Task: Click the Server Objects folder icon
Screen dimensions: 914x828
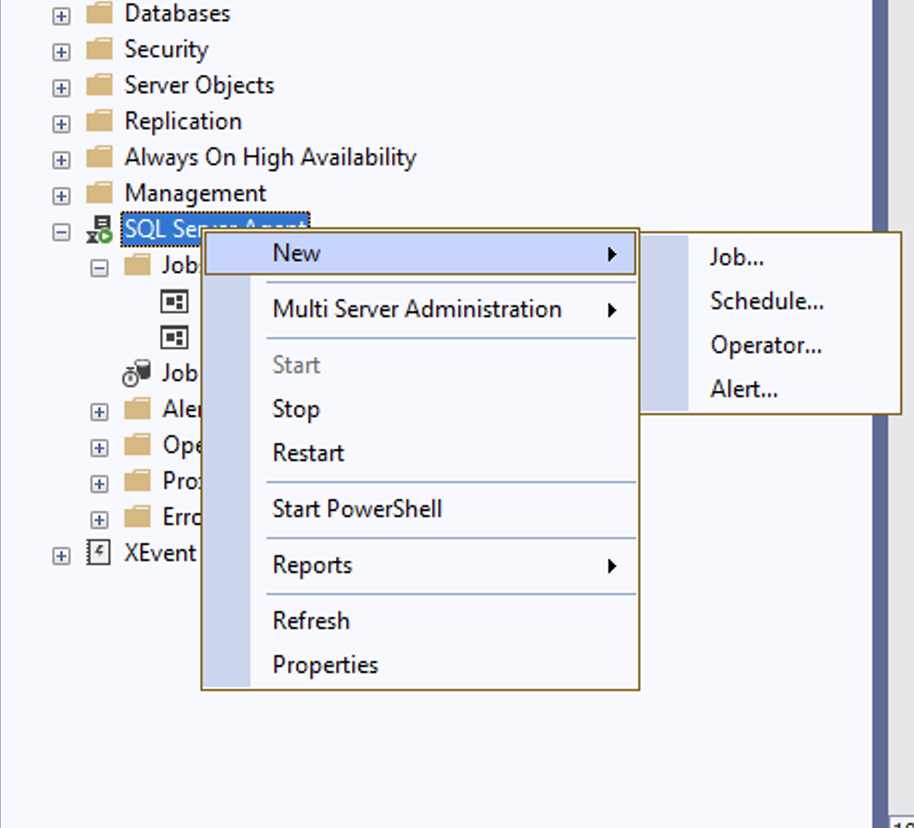Action: [x=100, y=85]
